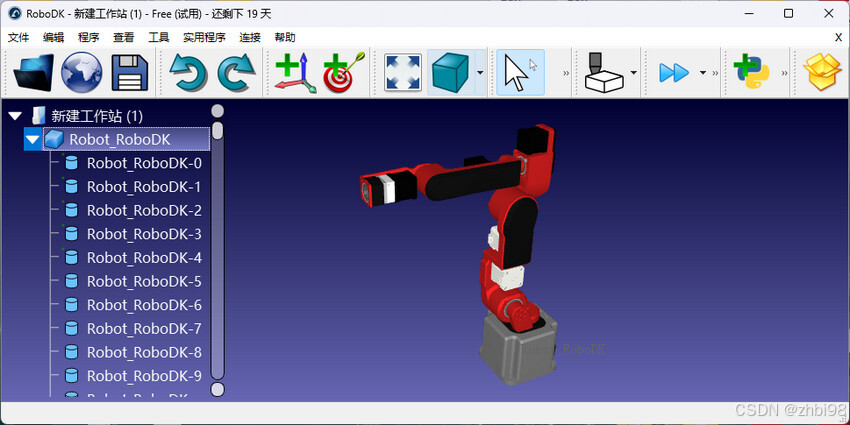Viewport: 850px width, 425px height.
Task: Click the tree scrollbar top end button
Action: coord(217,111)
